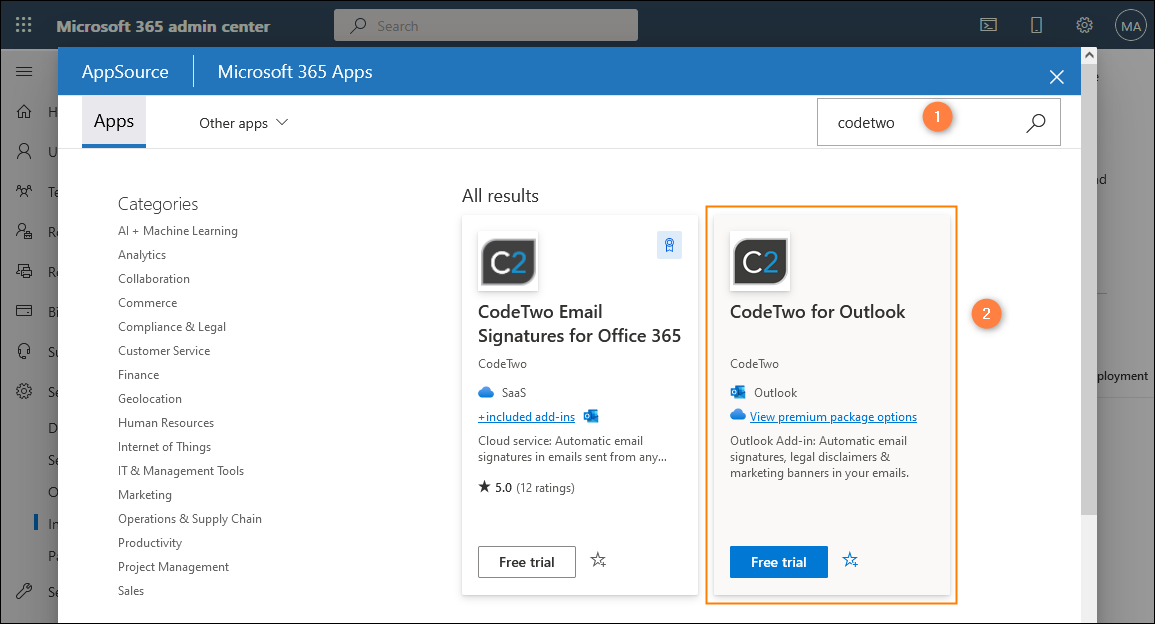Screen dimensions: 1155x624
Task: Select Collaboration category
Action: coord(154,278)
